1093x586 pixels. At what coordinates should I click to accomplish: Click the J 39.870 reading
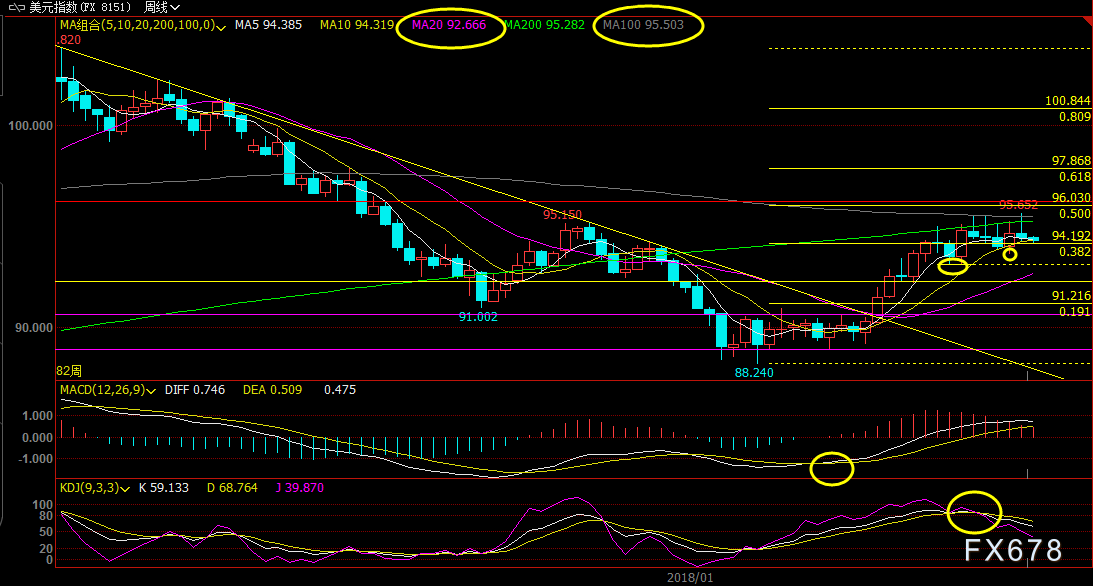[x=300, y=488]
